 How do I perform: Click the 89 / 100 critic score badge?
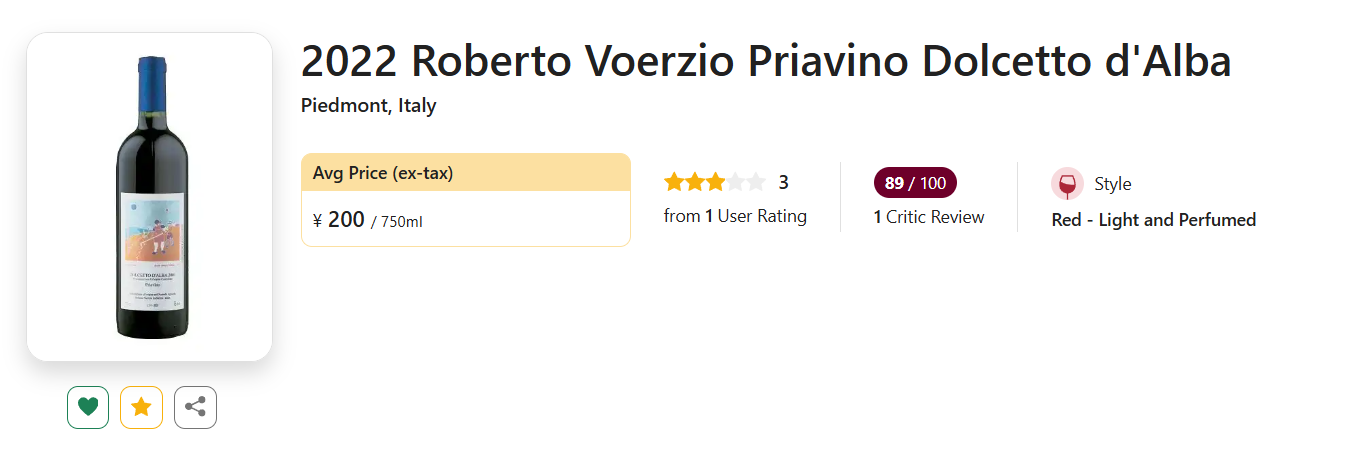pyautogui.click(x=915, y=183)
